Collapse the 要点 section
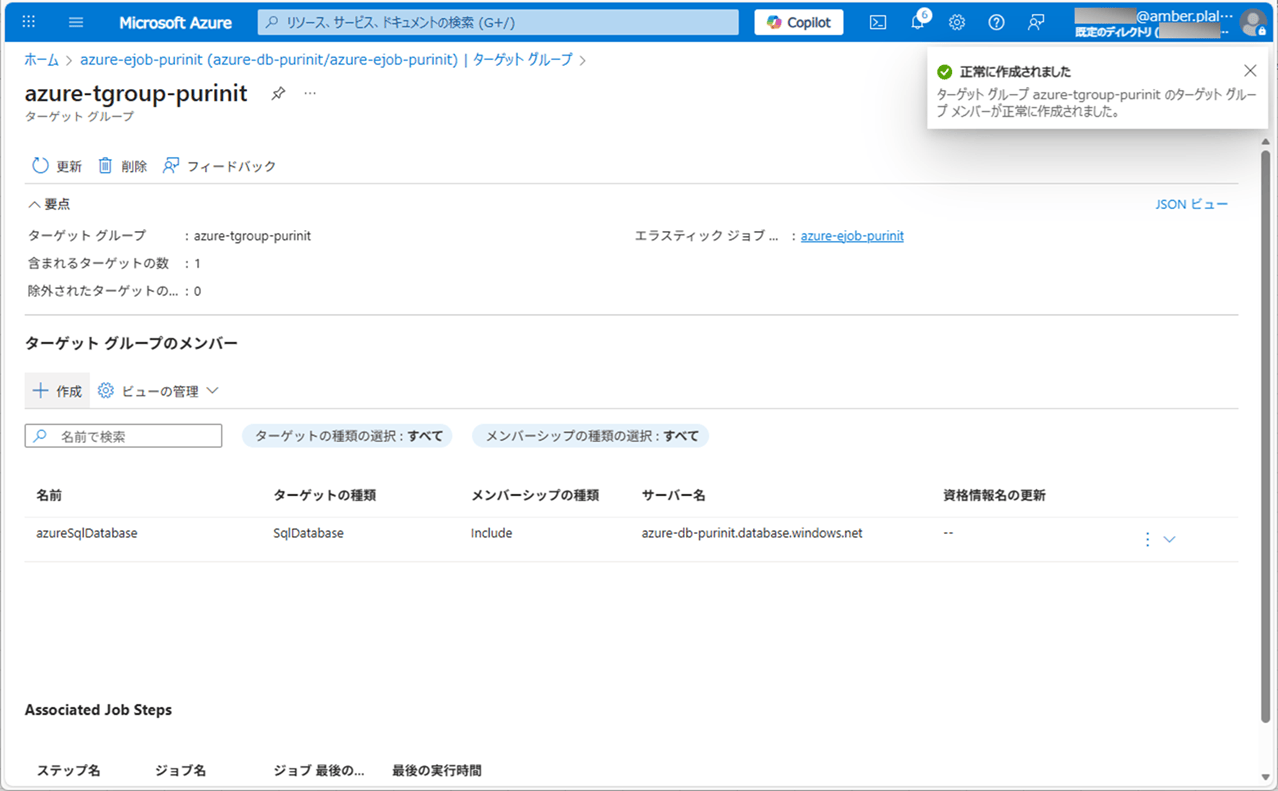This screenshot has width=1278, height=791. click(49, 204)
